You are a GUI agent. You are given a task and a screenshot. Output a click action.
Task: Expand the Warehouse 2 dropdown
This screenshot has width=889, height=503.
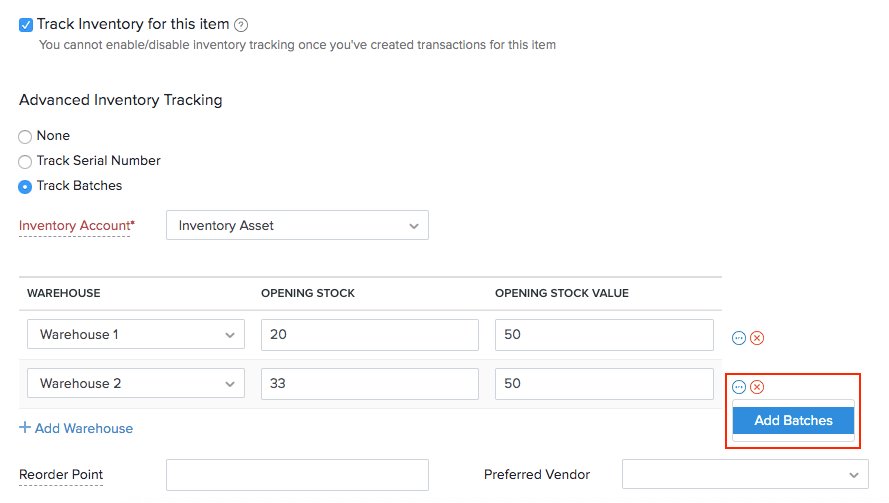136,384
